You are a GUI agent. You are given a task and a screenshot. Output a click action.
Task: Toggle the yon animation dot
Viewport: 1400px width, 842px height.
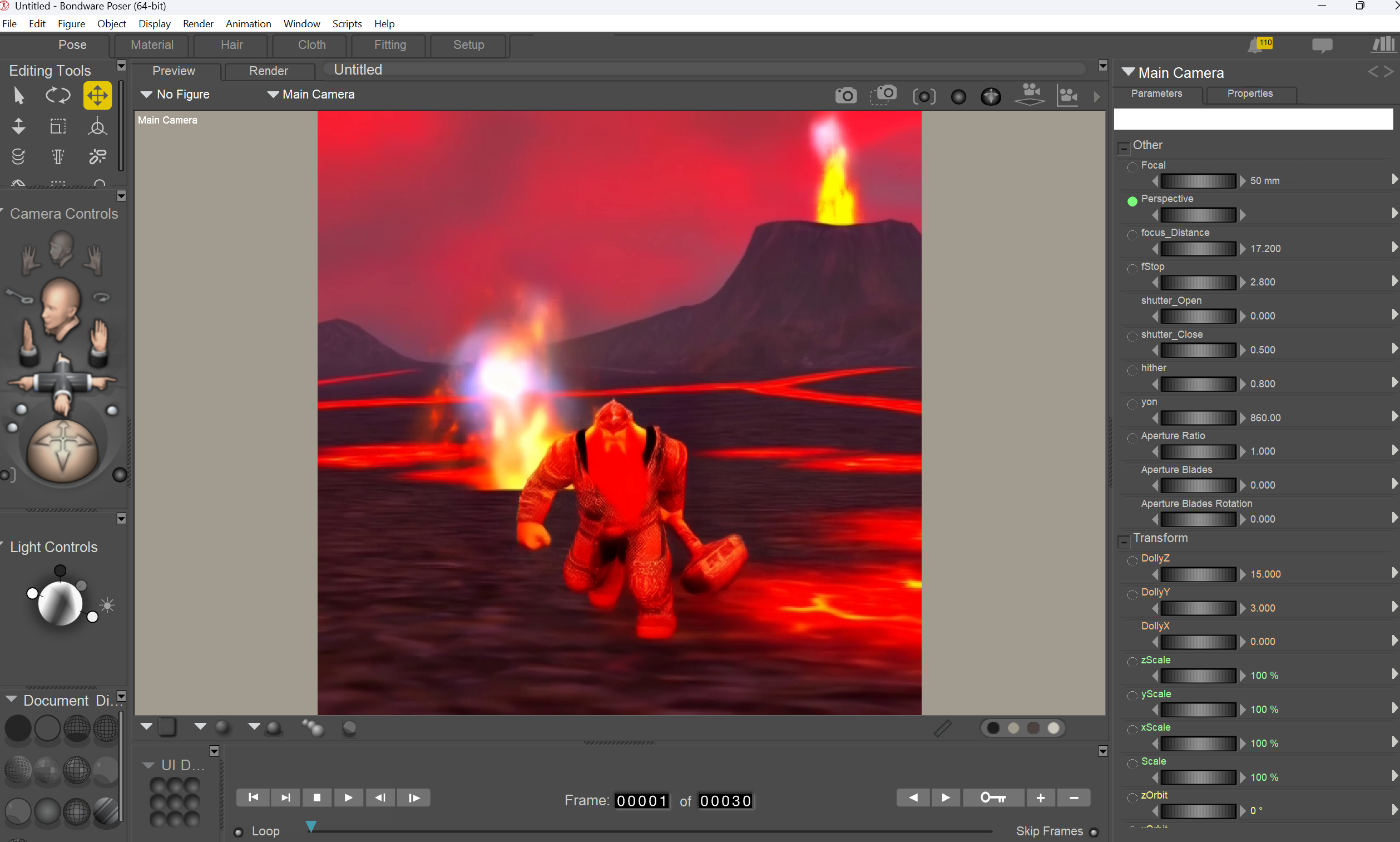click(x=1132, y=405)
